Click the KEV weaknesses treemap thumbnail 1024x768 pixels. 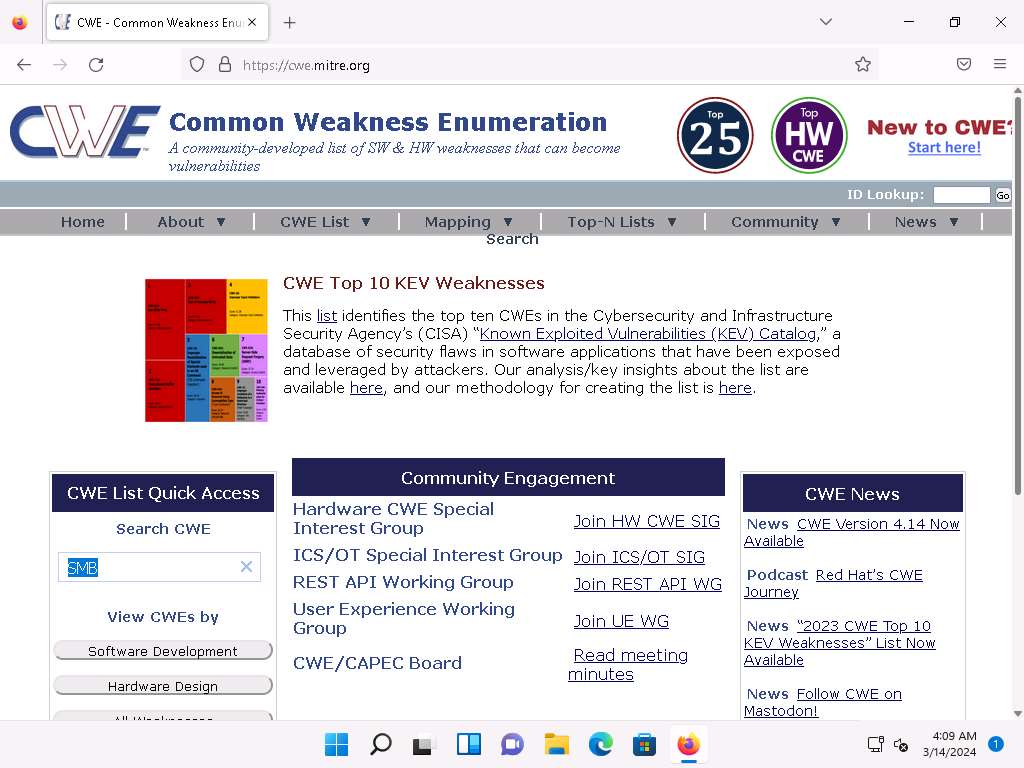point(206,350)
